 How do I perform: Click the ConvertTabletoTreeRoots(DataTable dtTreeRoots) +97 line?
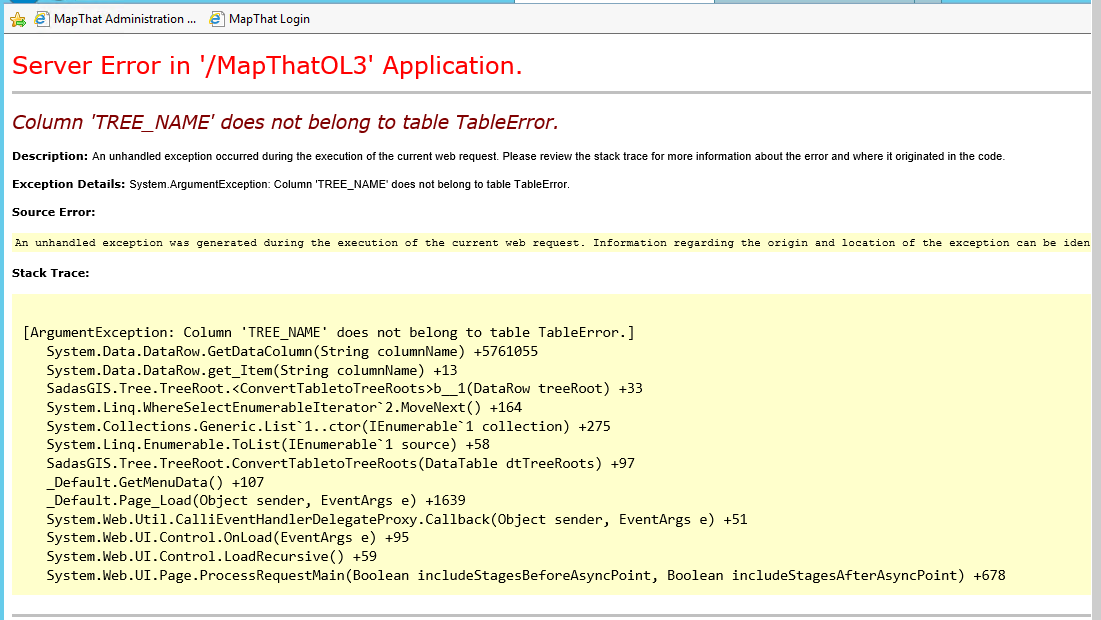tap(341, 463)
